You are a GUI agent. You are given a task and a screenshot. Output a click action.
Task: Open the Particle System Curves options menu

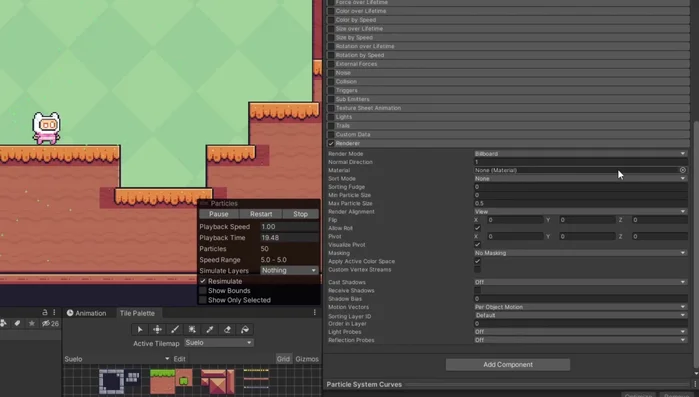pos(695,384)
